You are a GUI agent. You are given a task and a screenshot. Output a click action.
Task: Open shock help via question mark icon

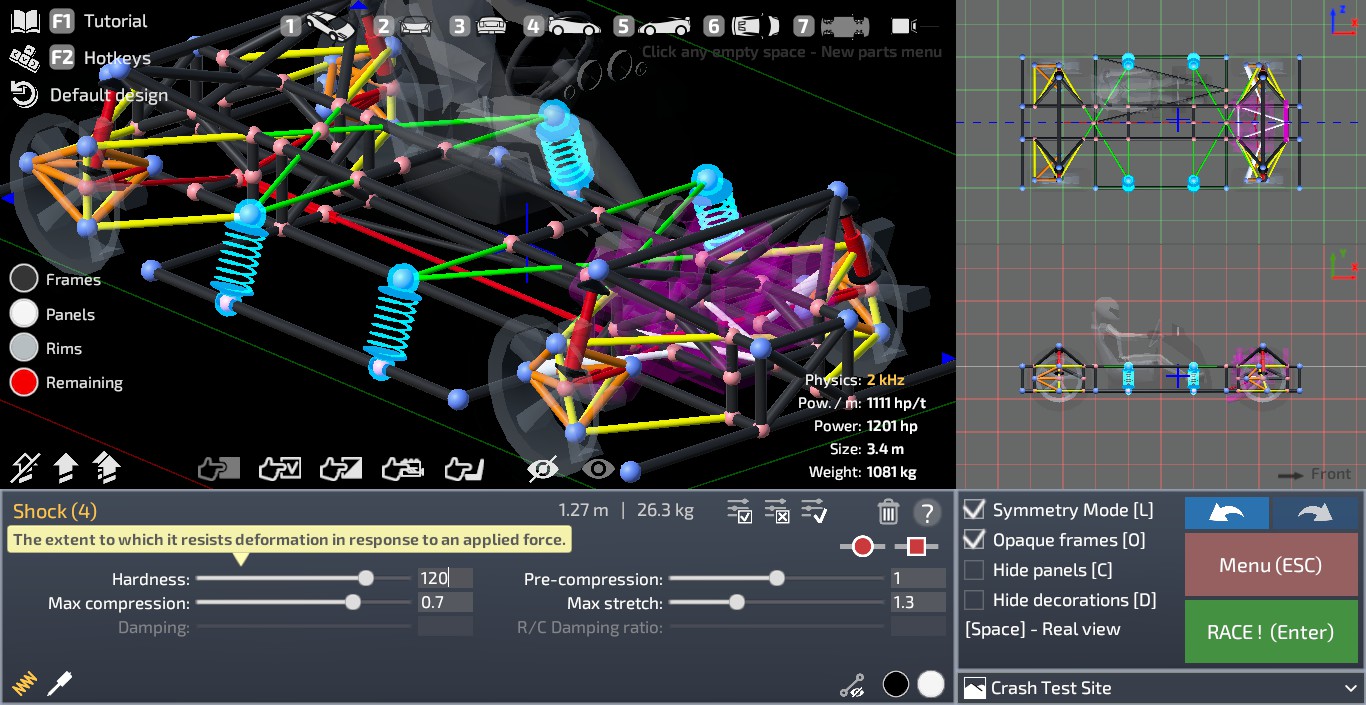[x=926, y=512]
